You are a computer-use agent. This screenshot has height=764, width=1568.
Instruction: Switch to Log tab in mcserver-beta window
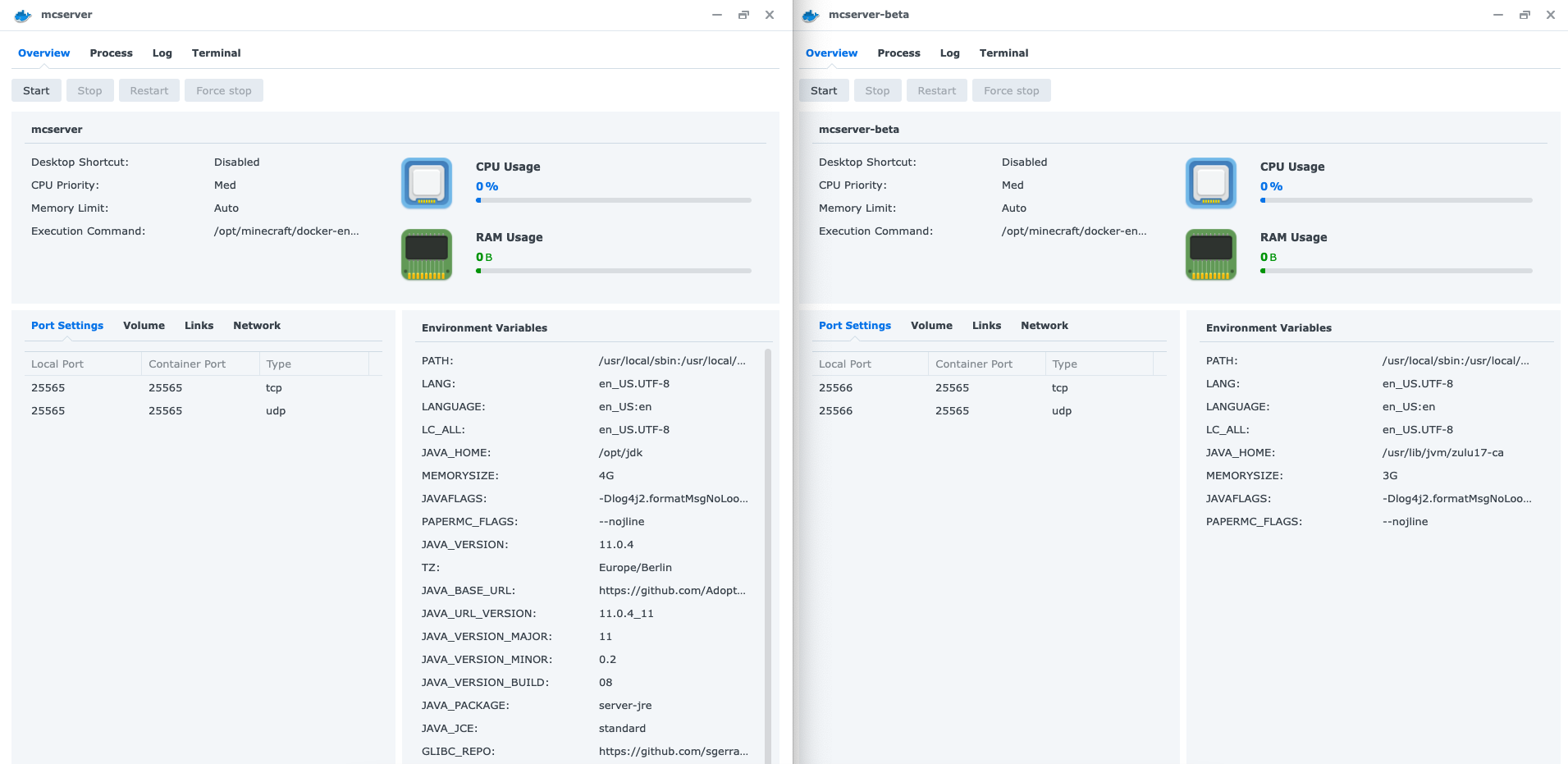click(x=950, y=53)
